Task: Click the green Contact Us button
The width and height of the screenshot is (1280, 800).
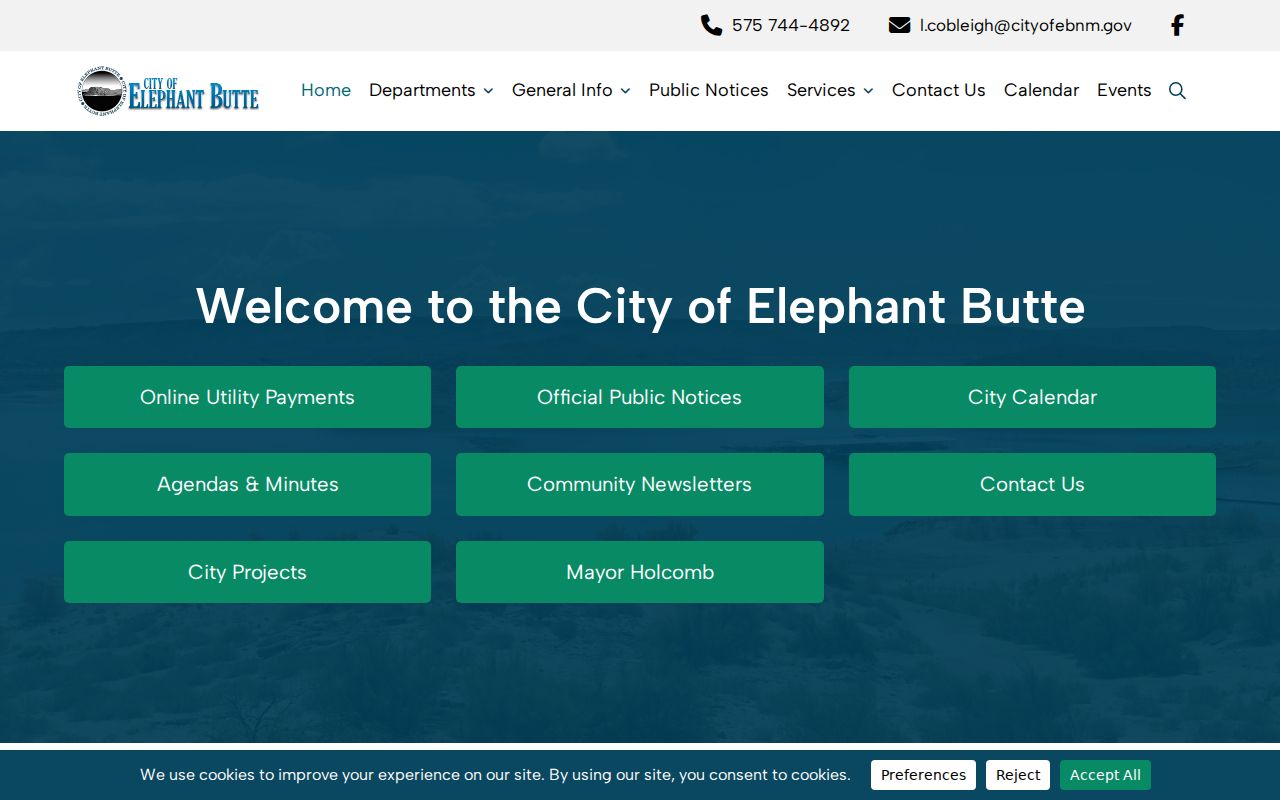Action: click(1032, 484)
